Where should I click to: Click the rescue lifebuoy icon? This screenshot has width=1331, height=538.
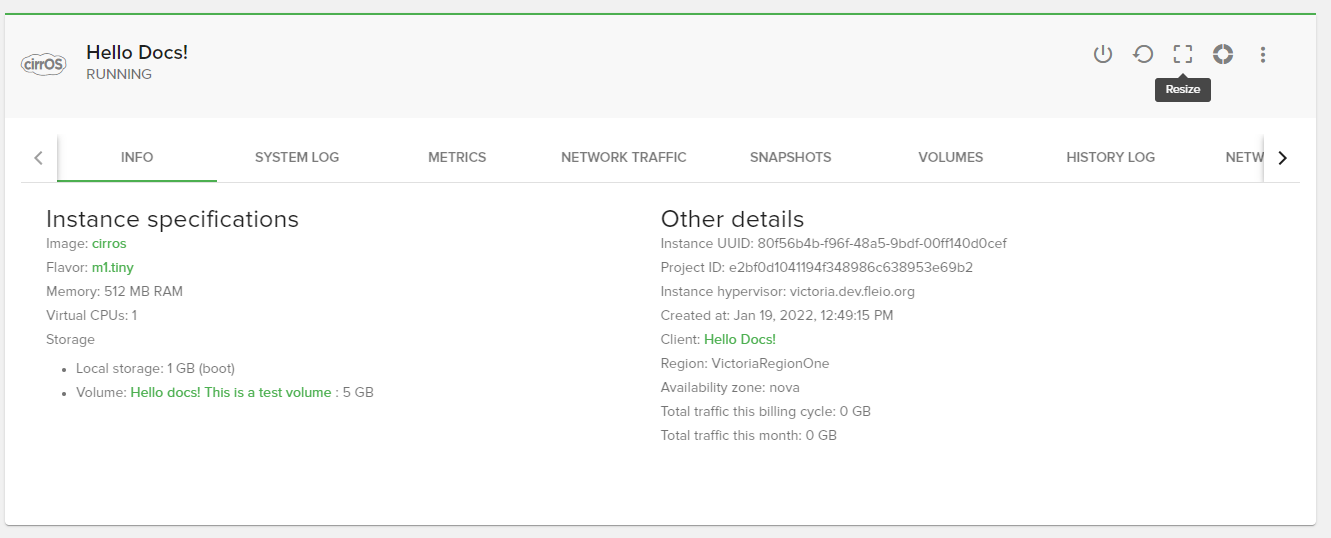pyautogui.click(x=1222, y=54)
